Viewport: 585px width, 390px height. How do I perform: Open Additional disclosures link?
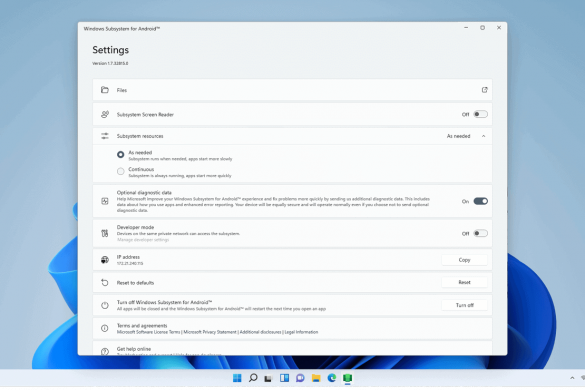(260, 332)
